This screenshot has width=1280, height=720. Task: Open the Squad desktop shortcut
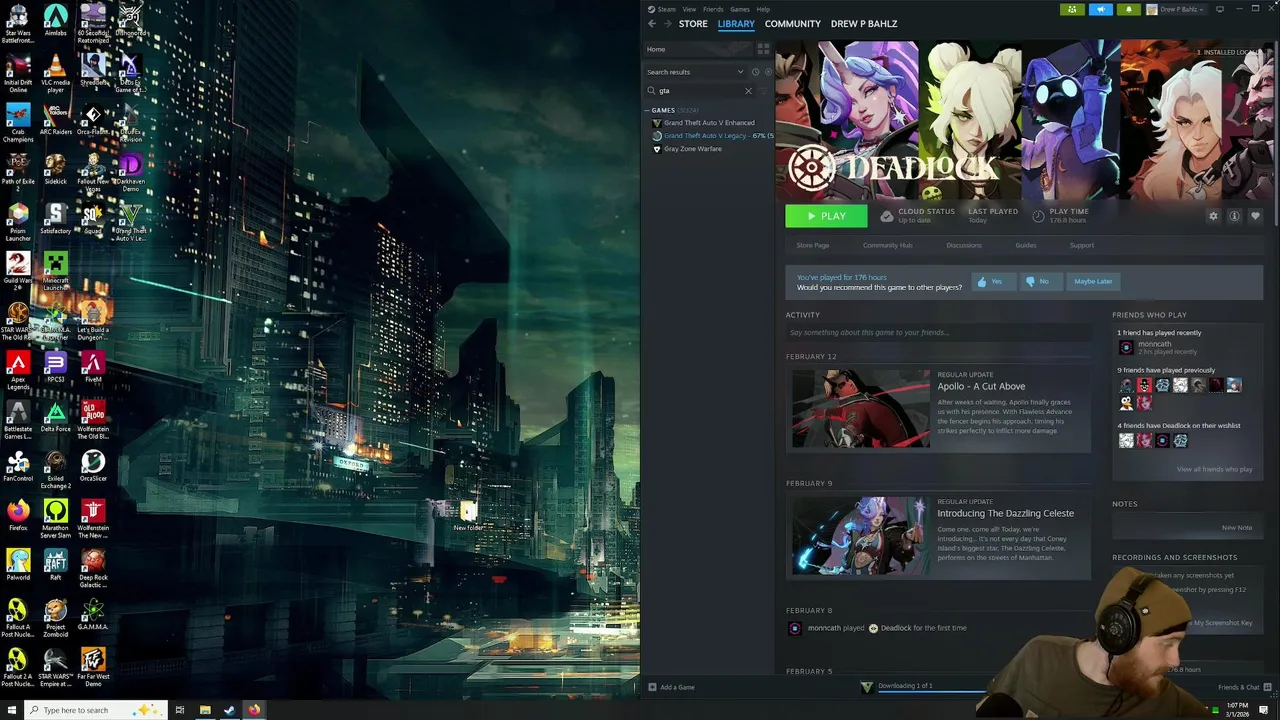coord(93,218)
